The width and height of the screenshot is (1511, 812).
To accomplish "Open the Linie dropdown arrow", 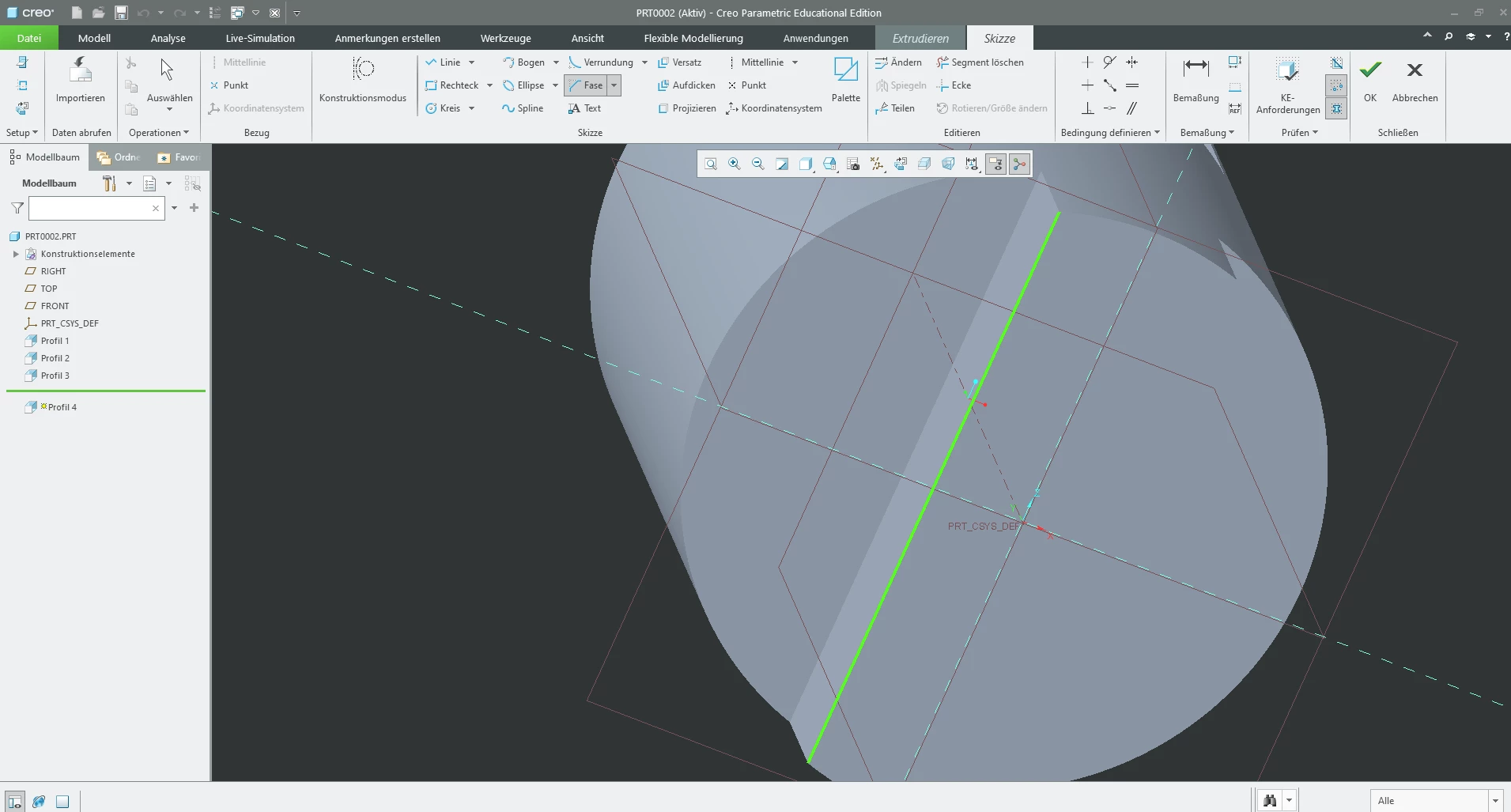I will coord(471,62).
